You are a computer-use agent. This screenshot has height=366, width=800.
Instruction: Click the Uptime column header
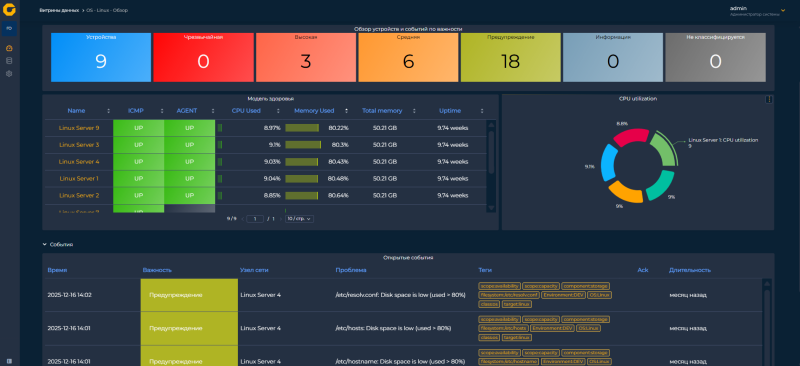coord(450,111)
